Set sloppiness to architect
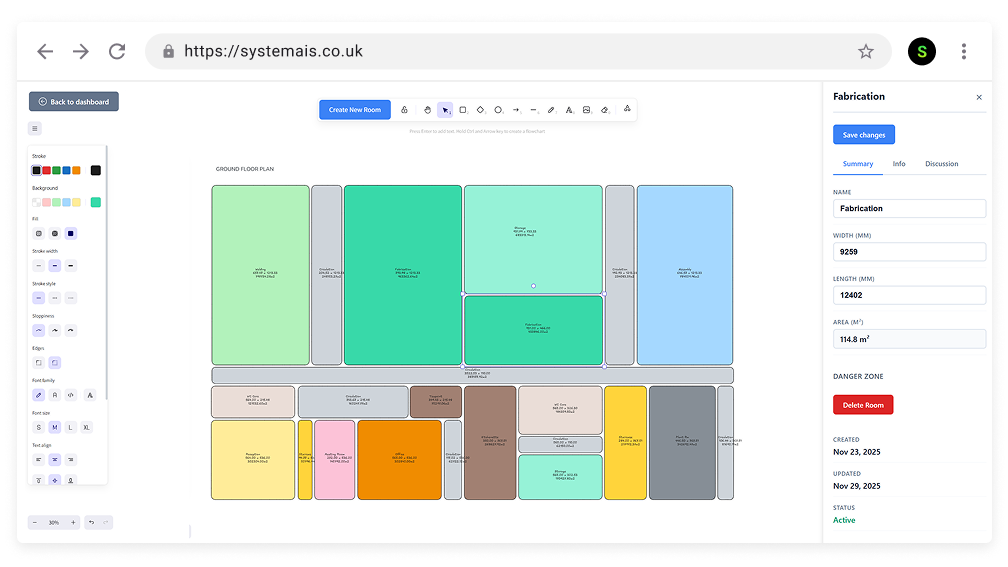The image size is (1008, 567). click(39, 330)
